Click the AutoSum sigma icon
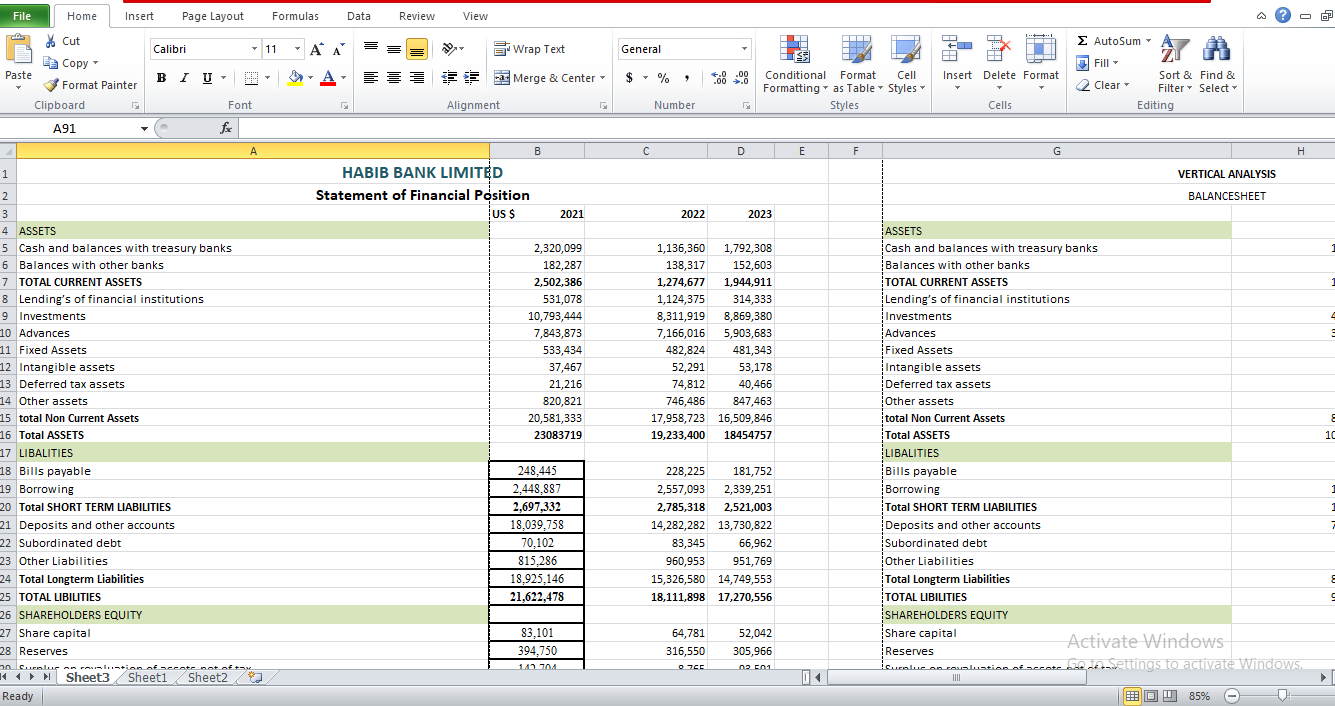Image resolution: width=1335 pixels, height=706 pixels. click(x=1083, y=41)
